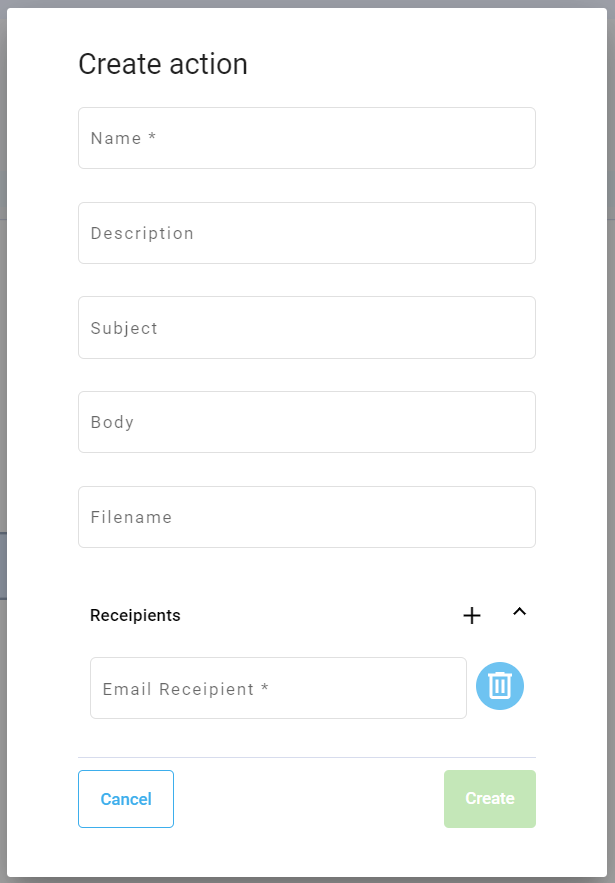Click the Description field
The width and height of the screenshot is (615, 883).
(306, 233)
